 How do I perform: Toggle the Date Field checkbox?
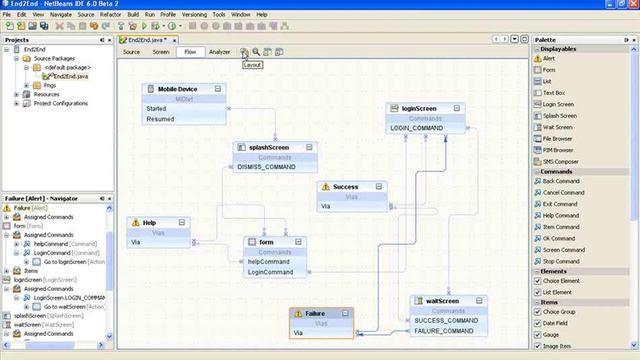point(538,323)
